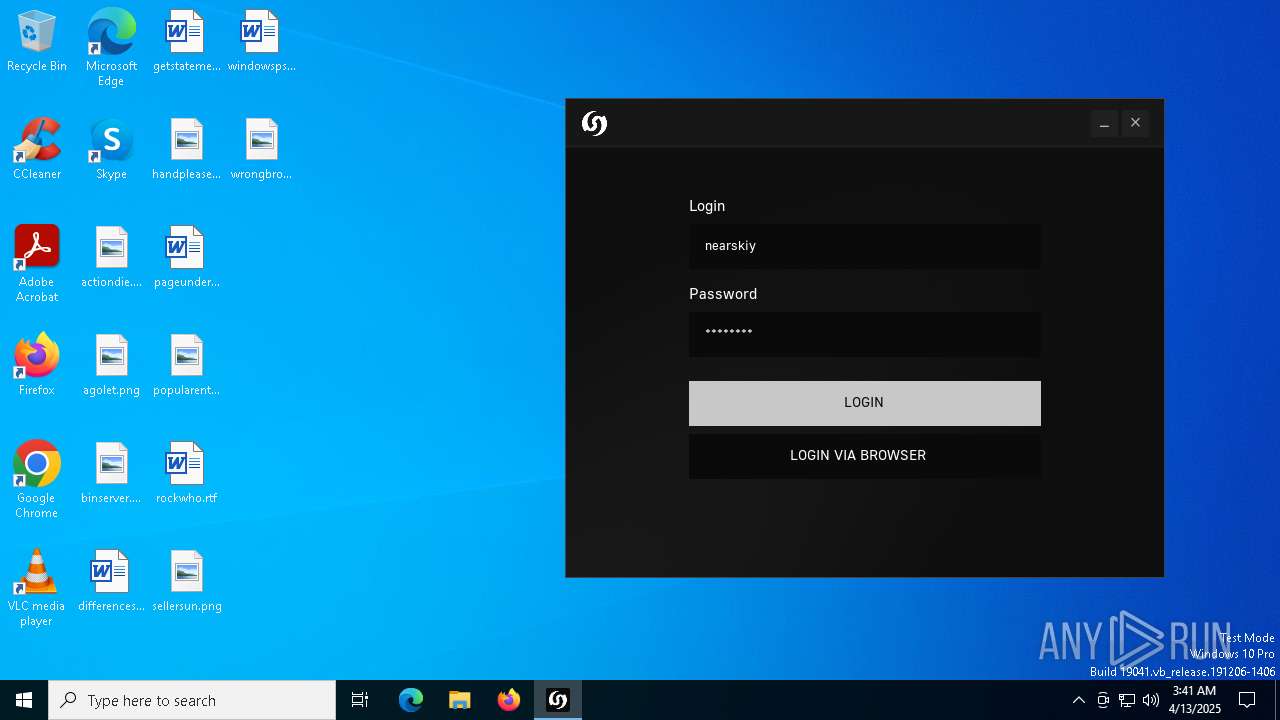Select the differences... Word document icon

(x=111, y=582)
